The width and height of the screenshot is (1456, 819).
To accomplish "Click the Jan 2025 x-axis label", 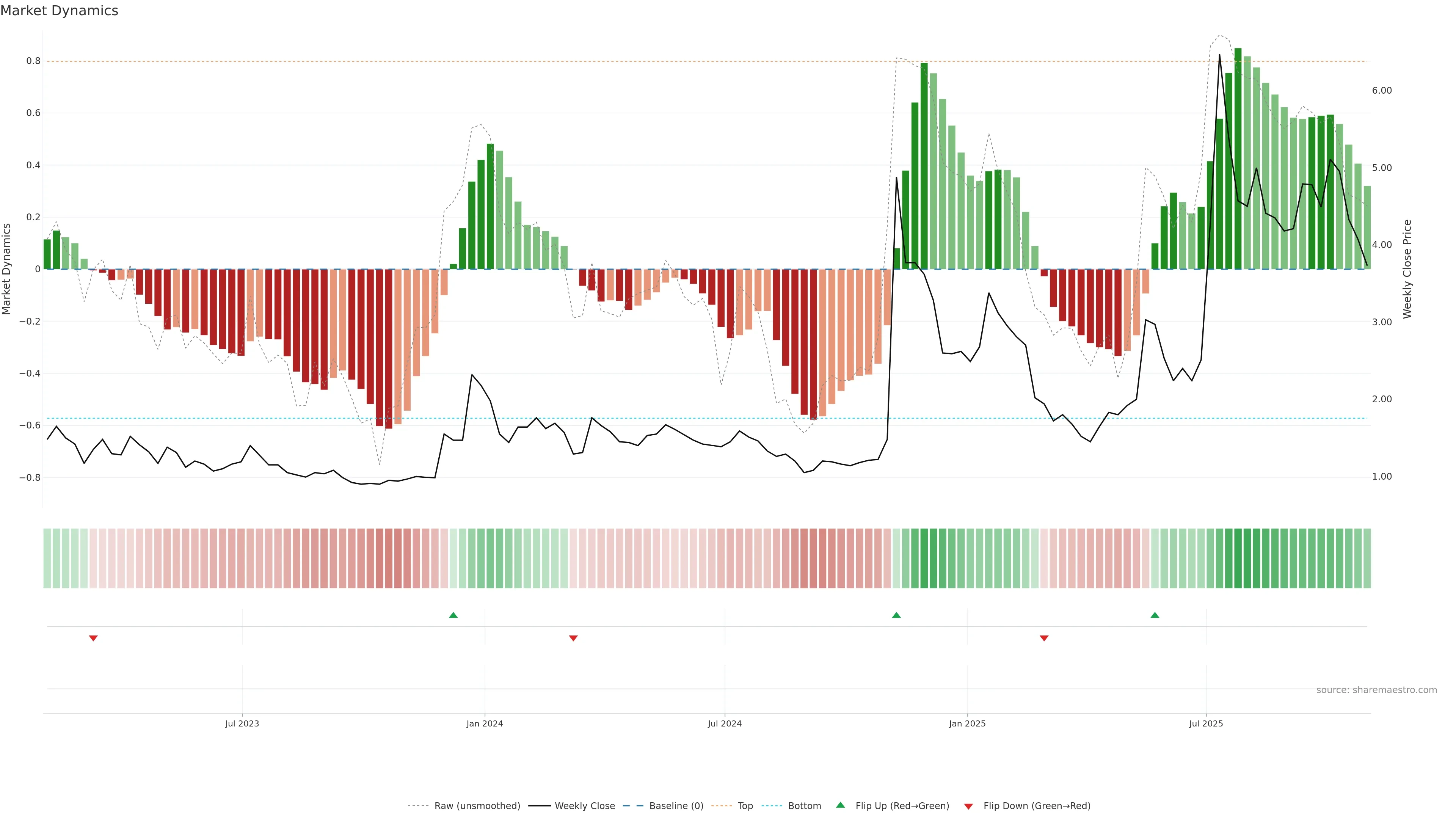I will click(x=967, y=723).
